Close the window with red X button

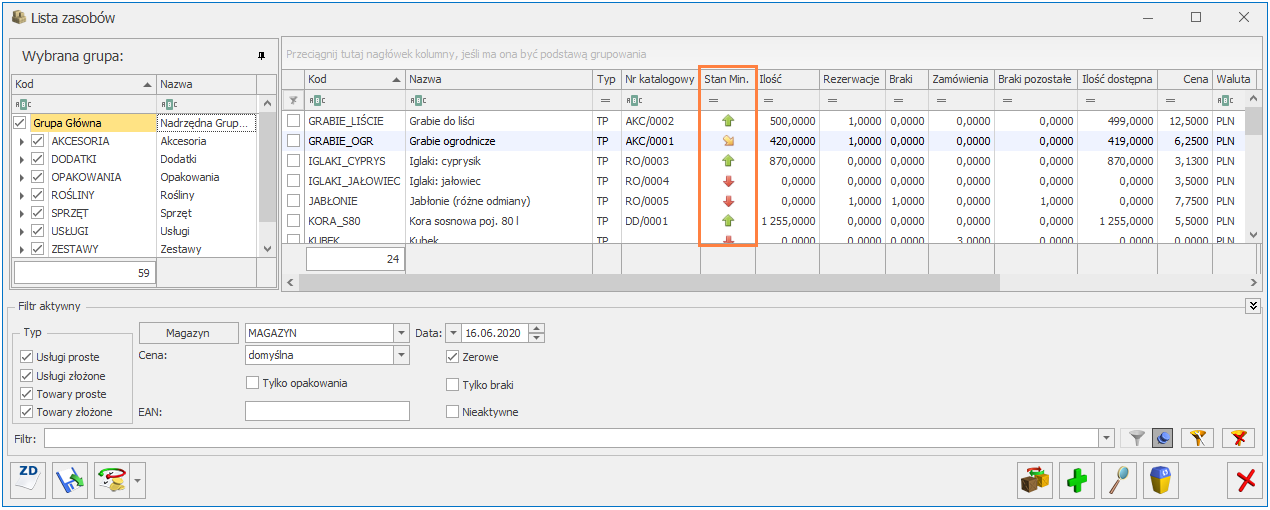click(1245, 481)
